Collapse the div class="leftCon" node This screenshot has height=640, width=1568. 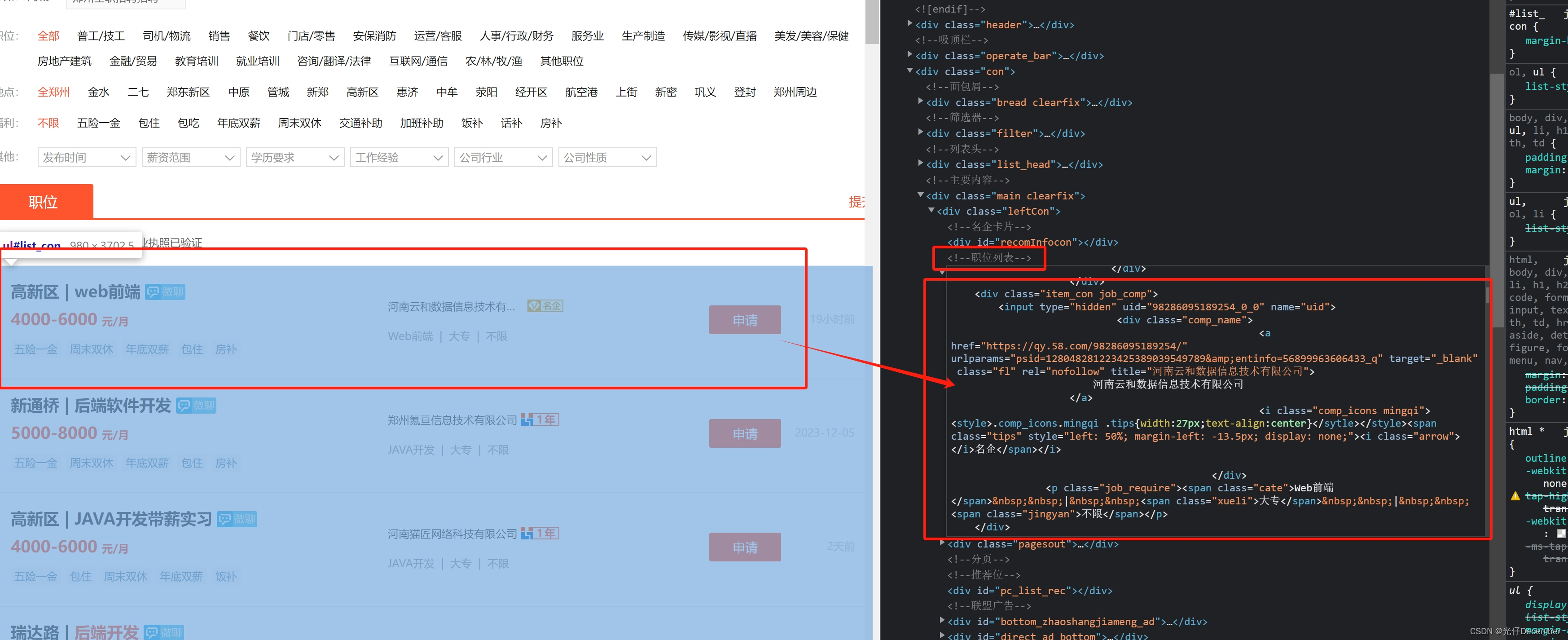[931, 211]
